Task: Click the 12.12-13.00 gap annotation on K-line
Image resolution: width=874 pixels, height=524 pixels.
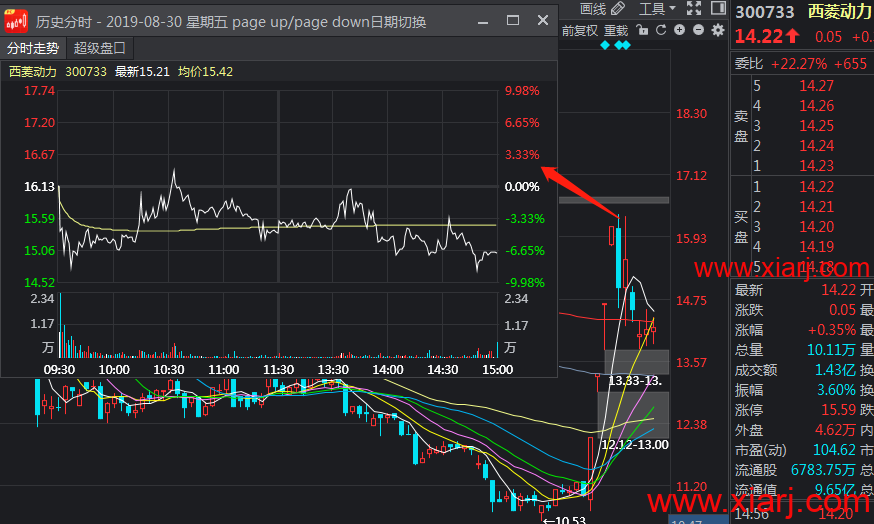Action: tap(635, 445)
